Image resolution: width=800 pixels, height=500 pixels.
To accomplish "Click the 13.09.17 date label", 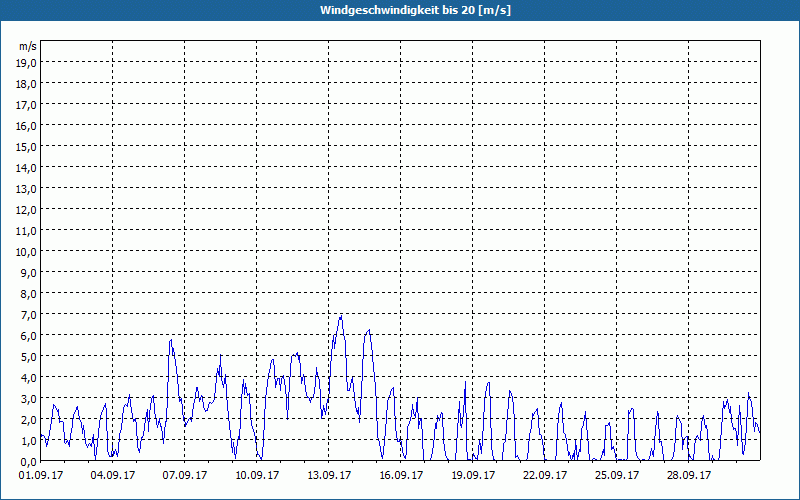I will point(329,476).
